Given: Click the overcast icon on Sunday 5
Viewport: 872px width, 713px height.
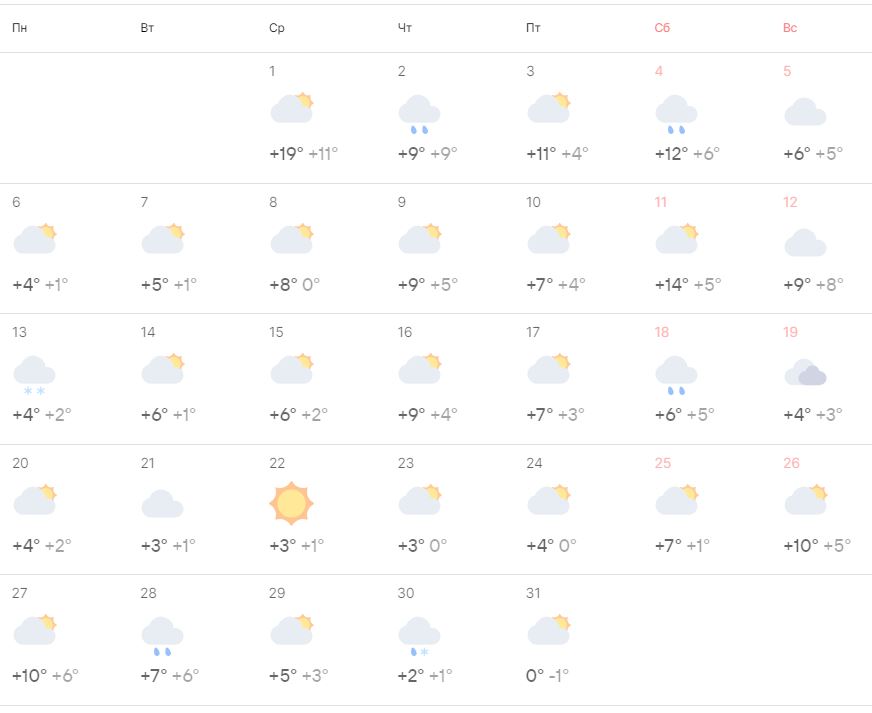Looking at the screenshot, I should point(805,112).
